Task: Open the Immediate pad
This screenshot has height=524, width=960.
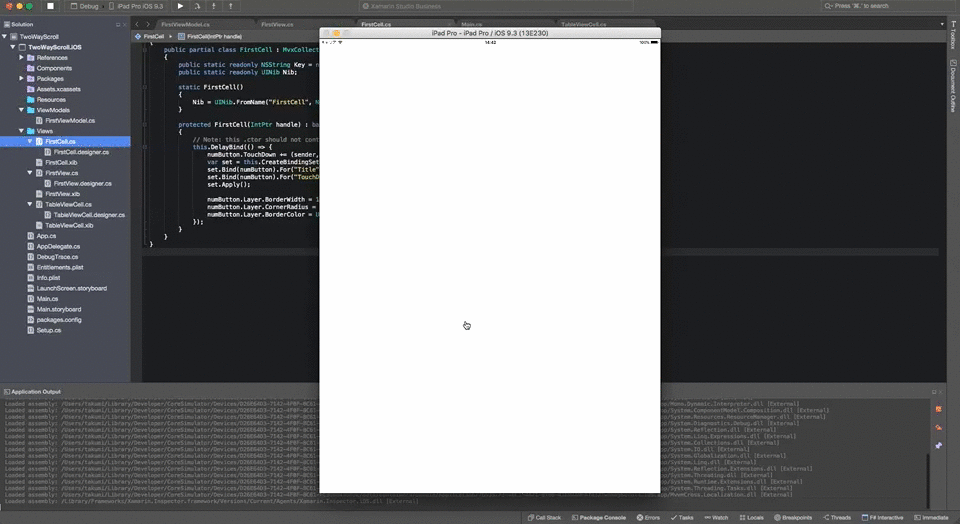Action: click(x=931, y=518)
